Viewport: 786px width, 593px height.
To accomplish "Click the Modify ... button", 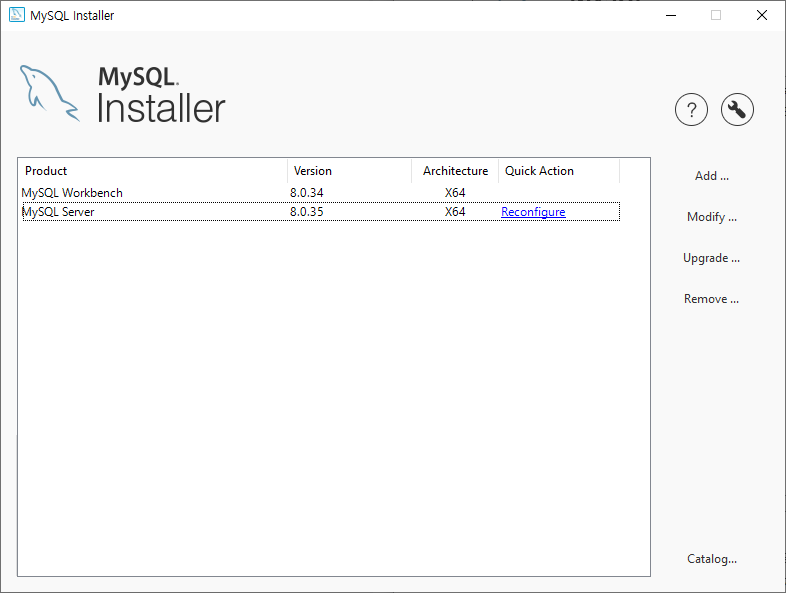I will pos(711,217).
